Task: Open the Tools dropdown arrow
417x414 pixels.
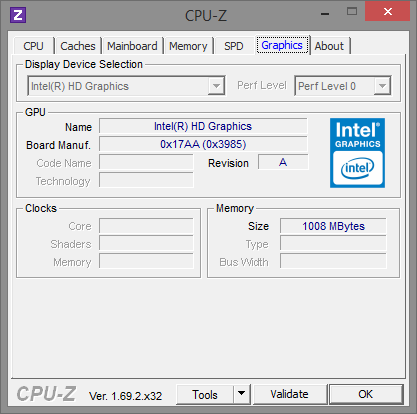Action: (x=242, y=394)
